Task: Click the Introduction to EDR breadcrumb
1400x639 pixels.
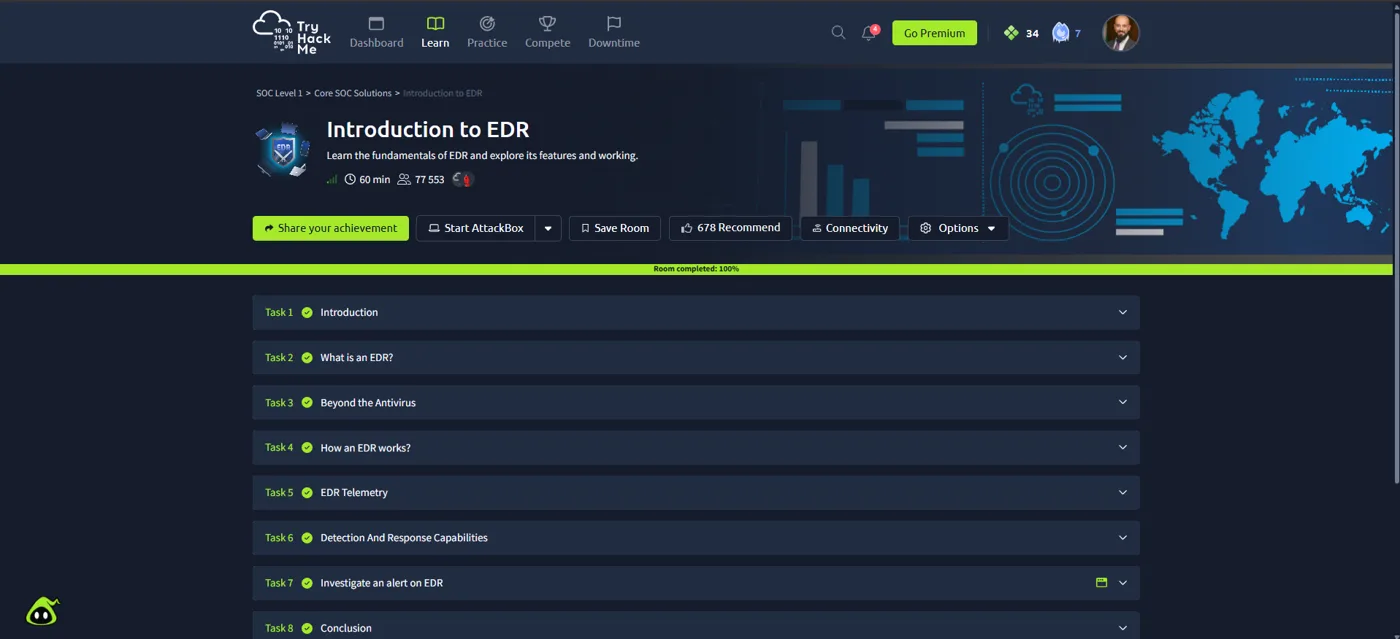Action: [442, 93]
